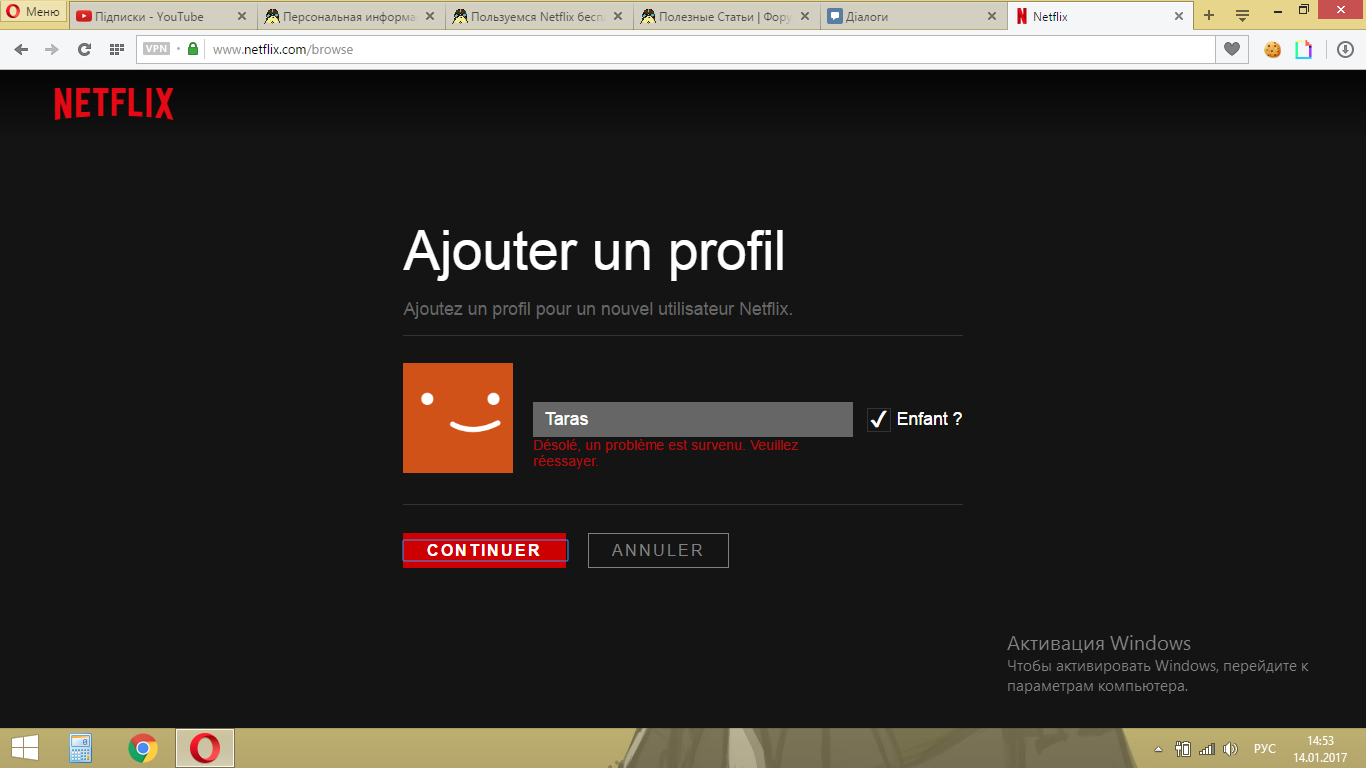Click the battery power tray icon
This screenshot has width=1366, height=768.
pyautogui.click(x=1183, y=749)
